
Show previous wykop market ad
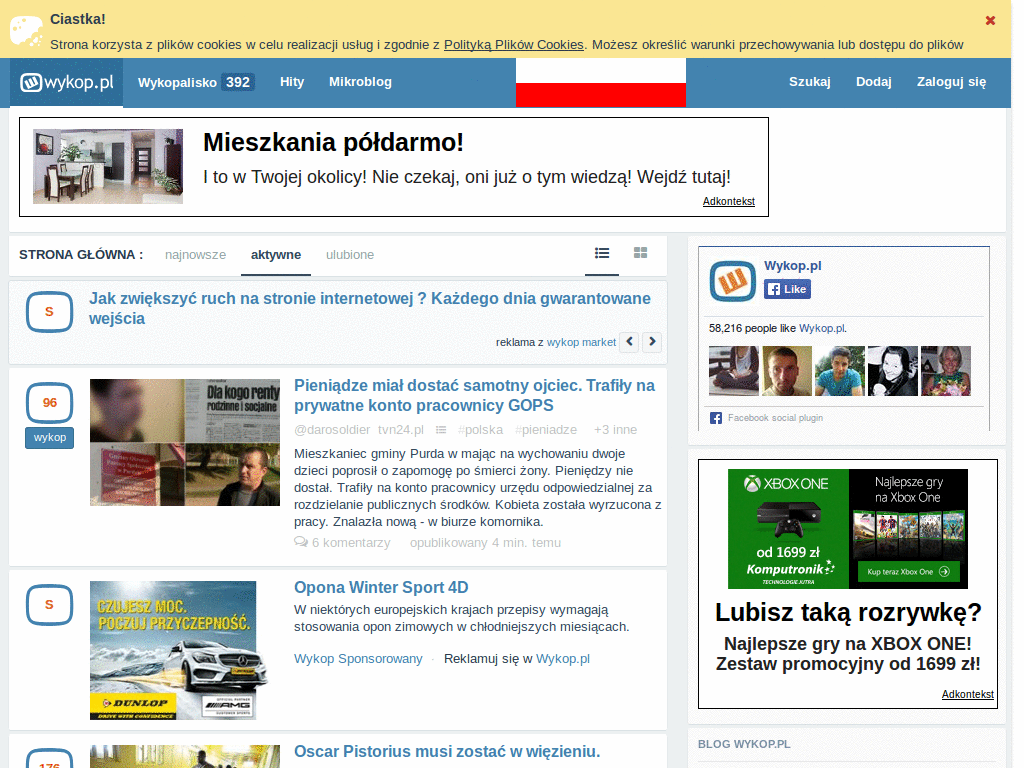coord(629,342)
